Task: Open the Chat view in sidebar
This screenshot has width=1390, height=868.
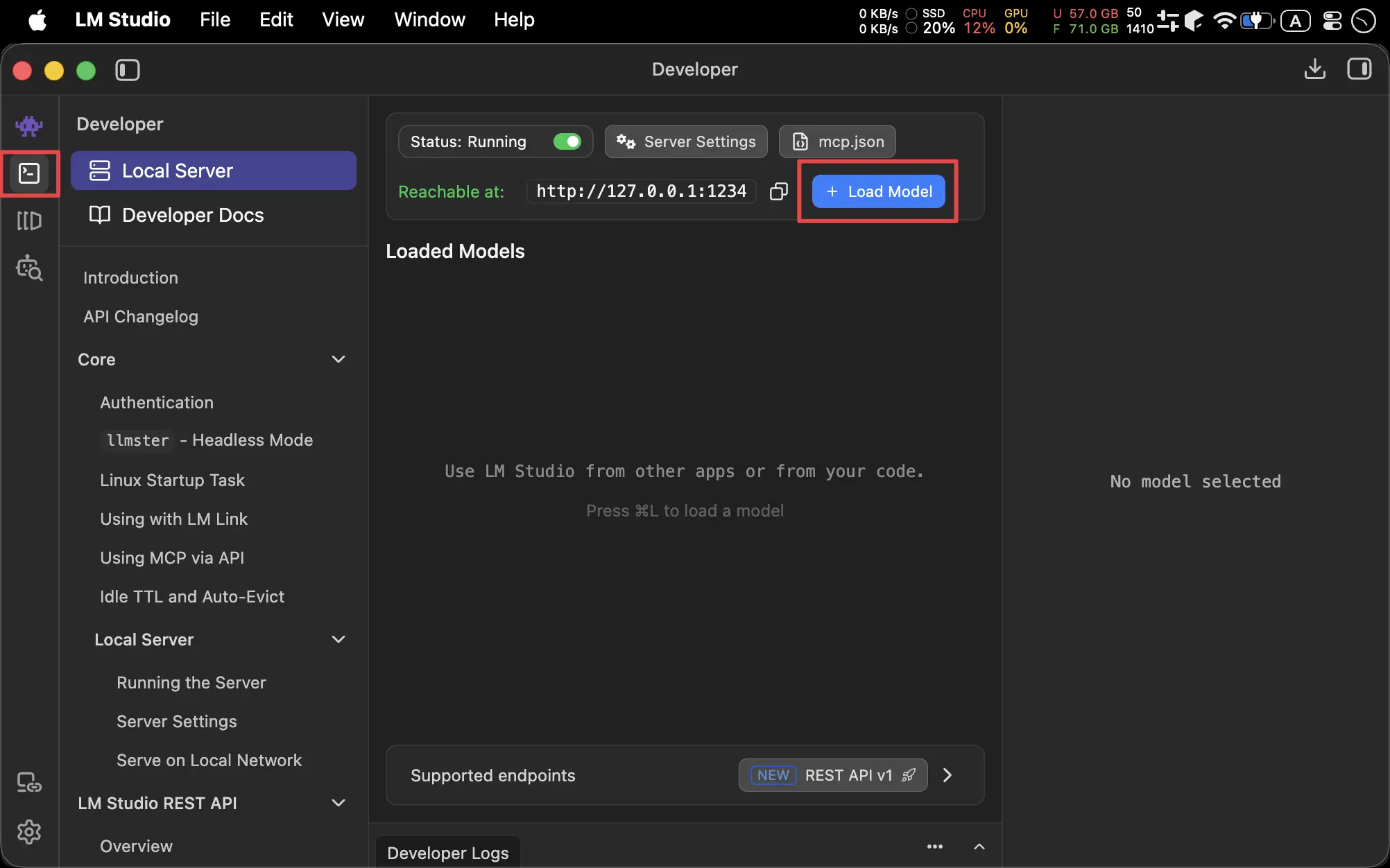Action: click(x=29, y=125)
